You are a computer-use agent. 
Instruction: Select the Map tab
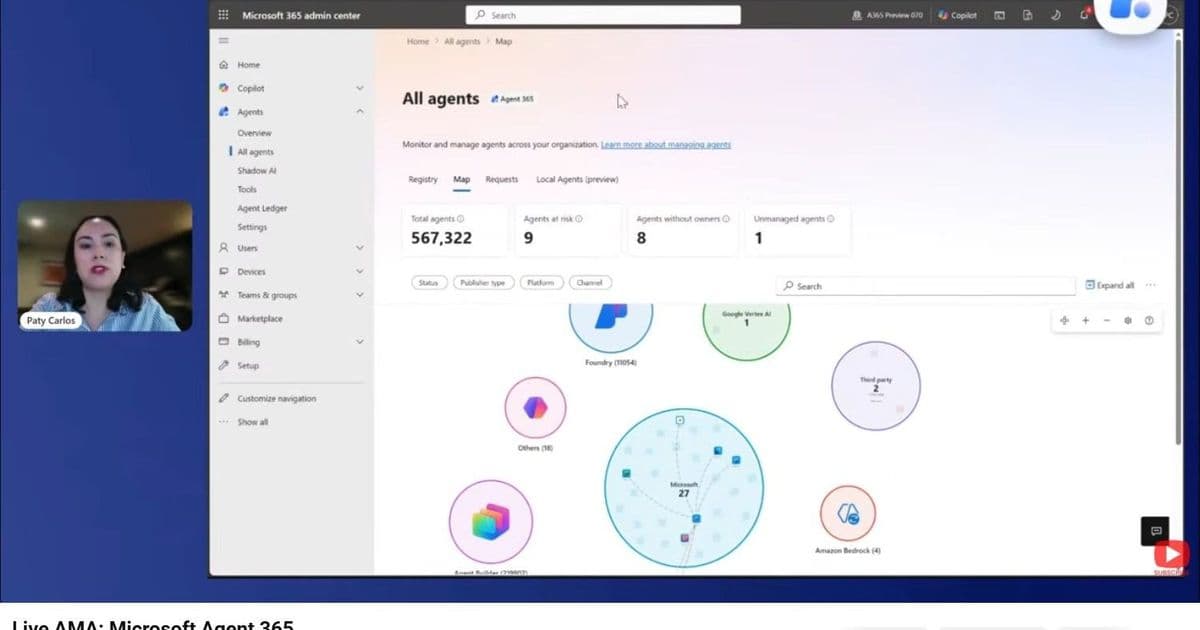tap(462, 180)
